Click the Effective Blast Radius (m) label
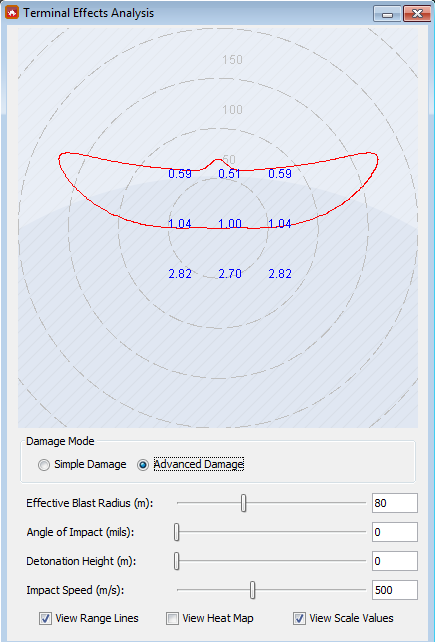The width and height of the screenshot is (435, 642). [90, 503]
